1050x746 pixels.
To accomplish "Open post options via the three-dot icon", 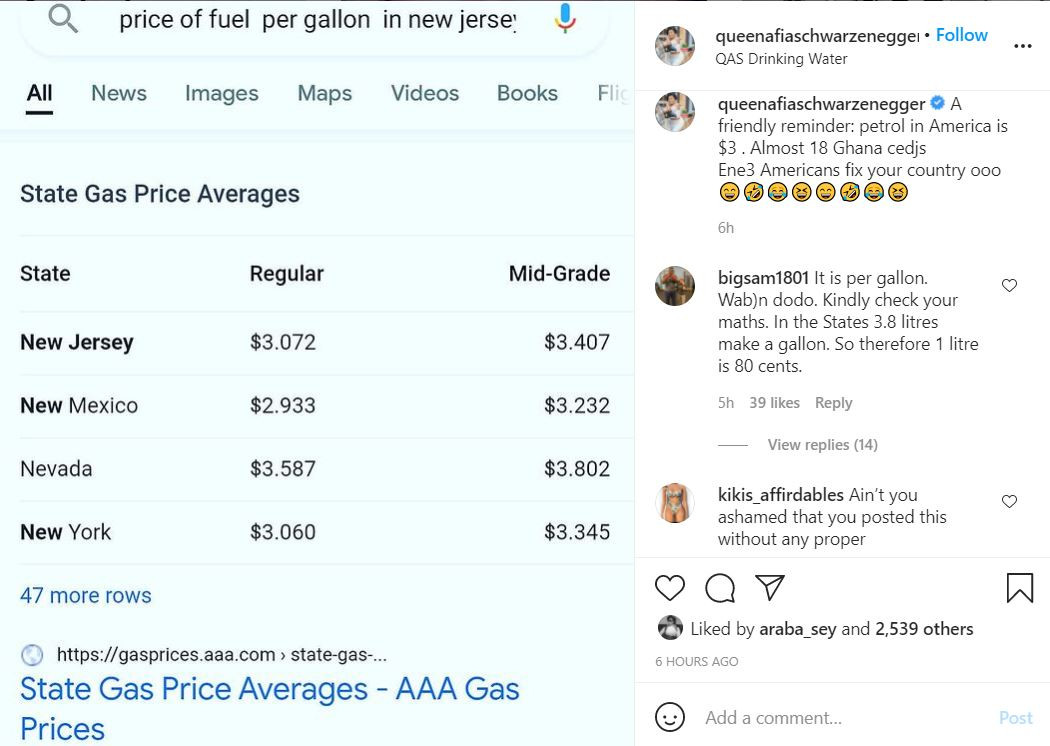I will (1023, 45).
